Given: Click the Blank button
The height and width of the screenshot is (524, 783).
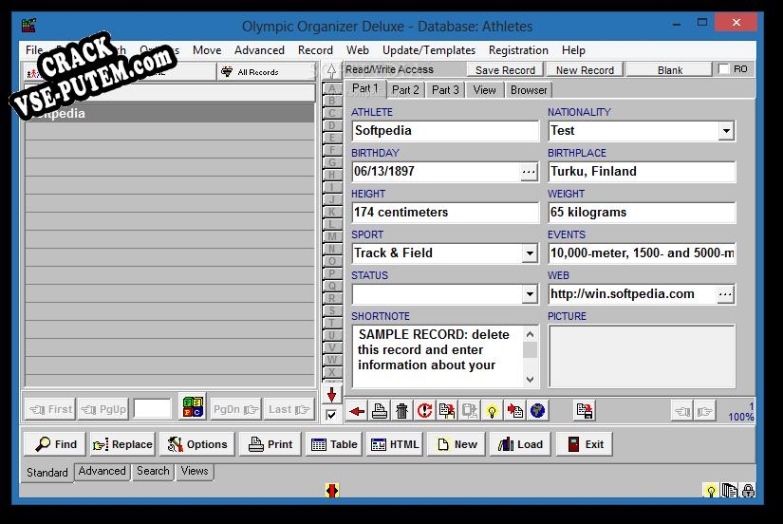Looking at the screenshot, I should [x=670, y=70].
